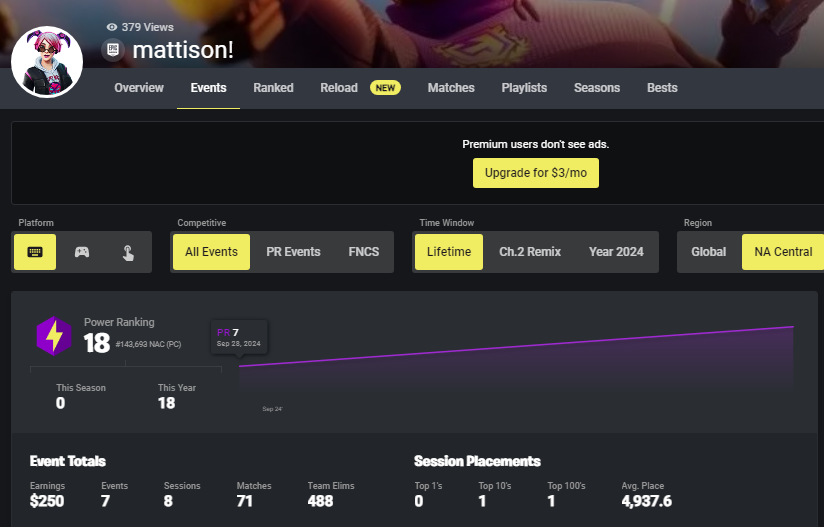Switch to the Overview tab

pyautogui.click(x=139, y=88)
